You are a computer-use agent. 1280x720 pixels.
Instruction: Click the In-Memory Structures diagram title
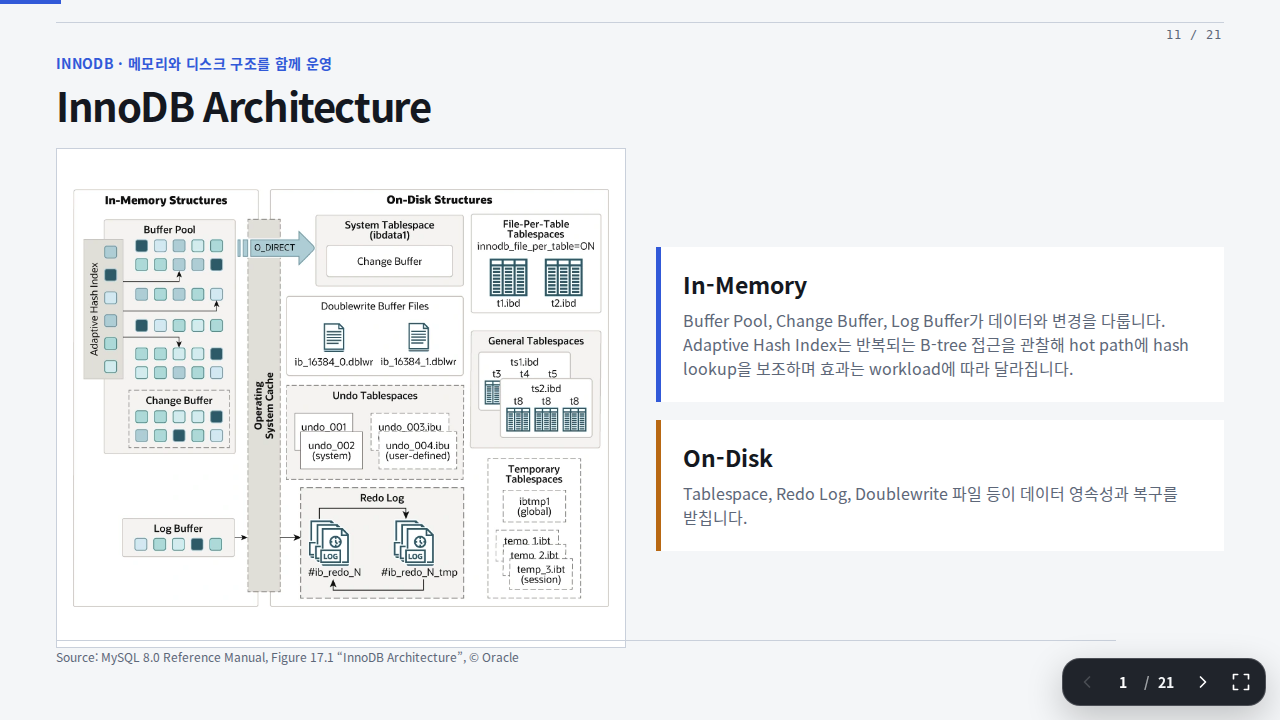pos(166,200)
